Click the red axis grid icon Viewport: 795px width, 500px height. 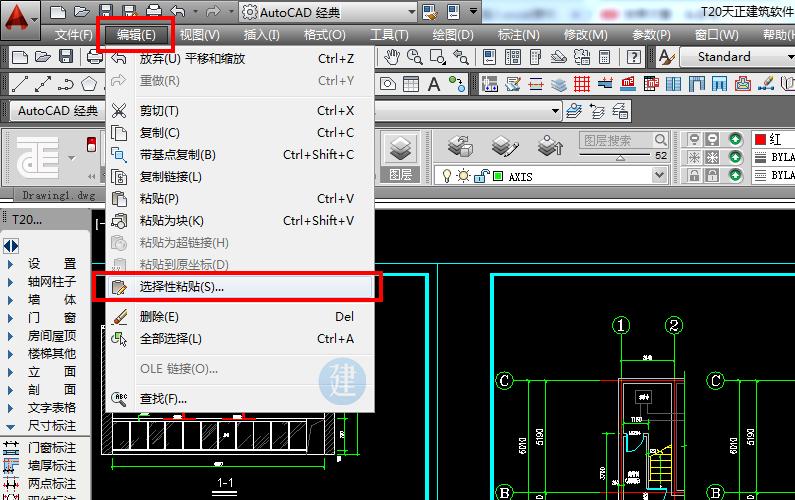click(x=582, y=84)
